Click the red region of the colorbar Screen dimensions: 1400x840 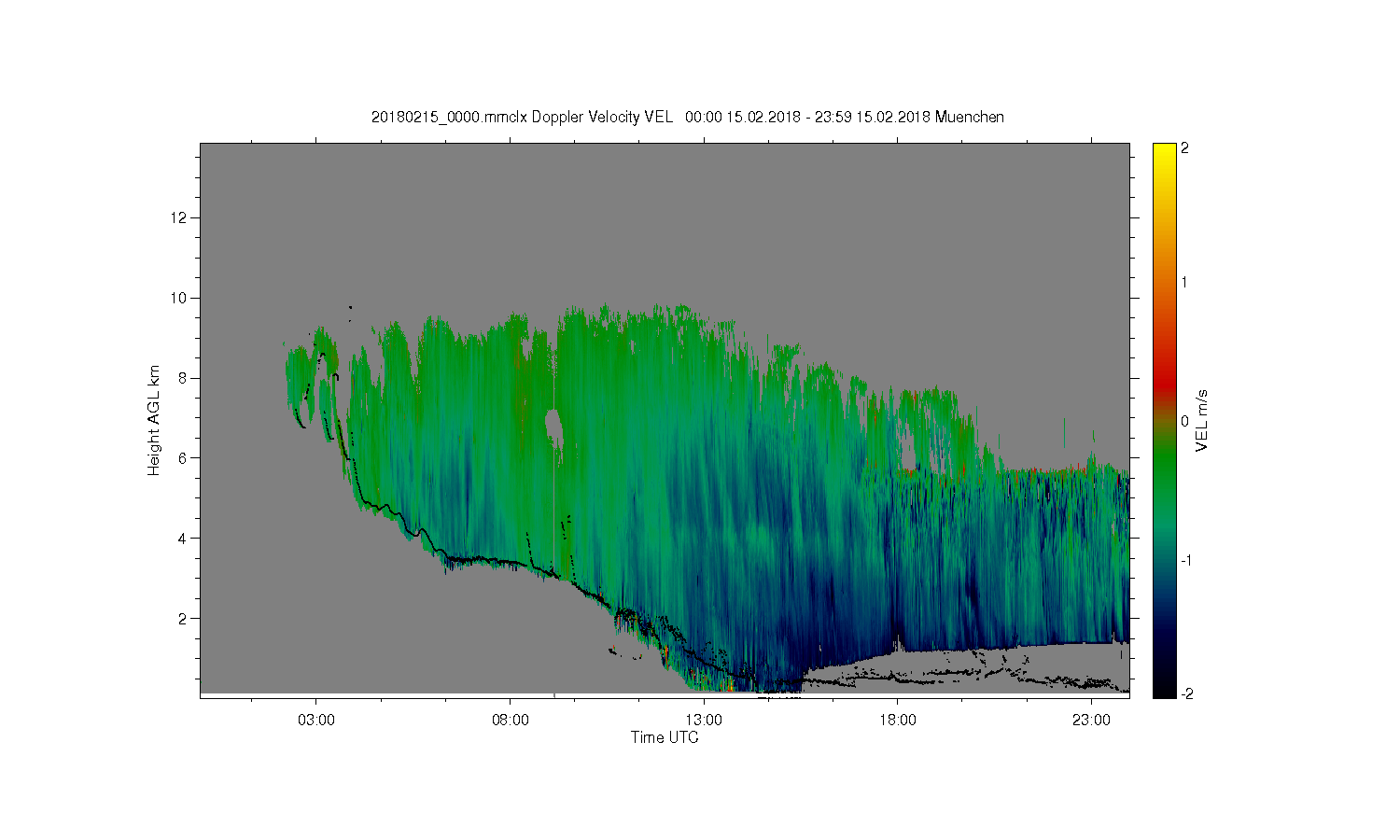pos(1164,378)
